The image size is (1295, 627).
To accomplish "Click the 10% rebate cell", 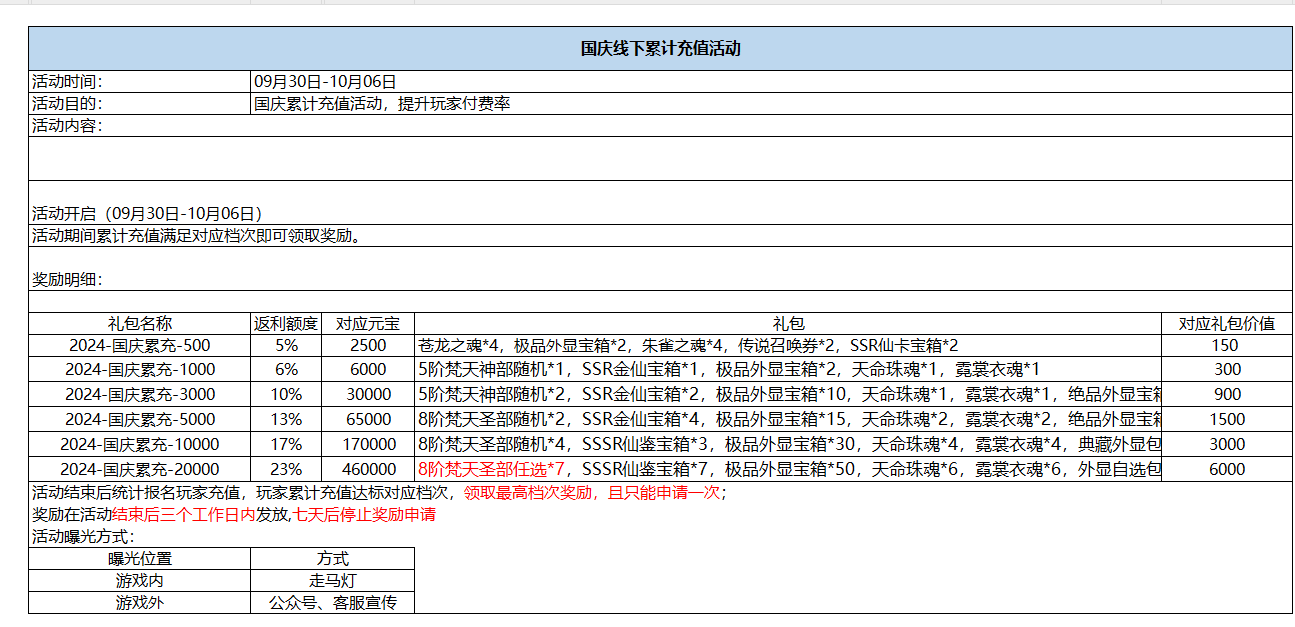I will click(x=286, y=395).
